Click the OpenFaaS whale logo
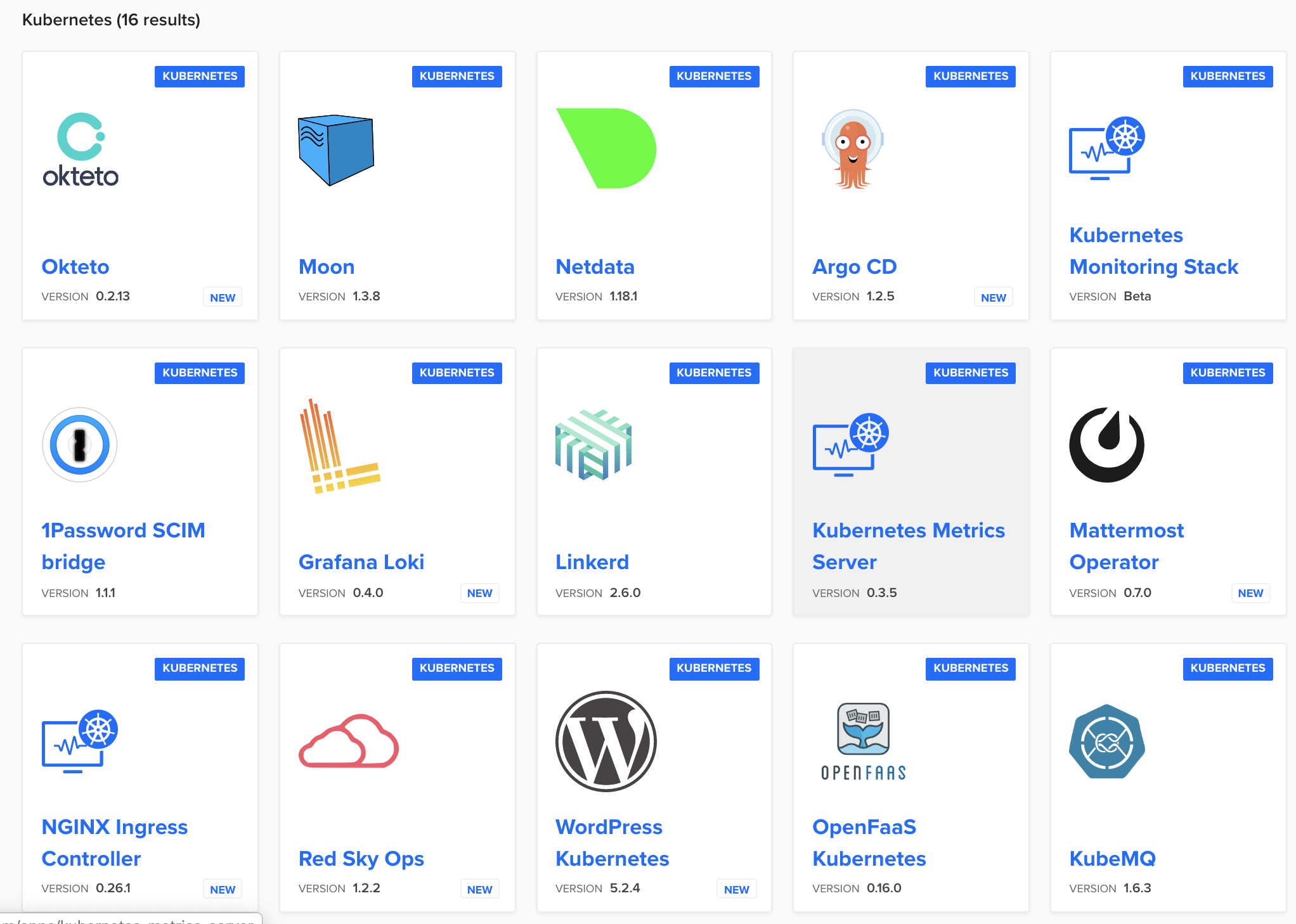The width and height of the screenshot is (1296, 924). coord(864,741)
